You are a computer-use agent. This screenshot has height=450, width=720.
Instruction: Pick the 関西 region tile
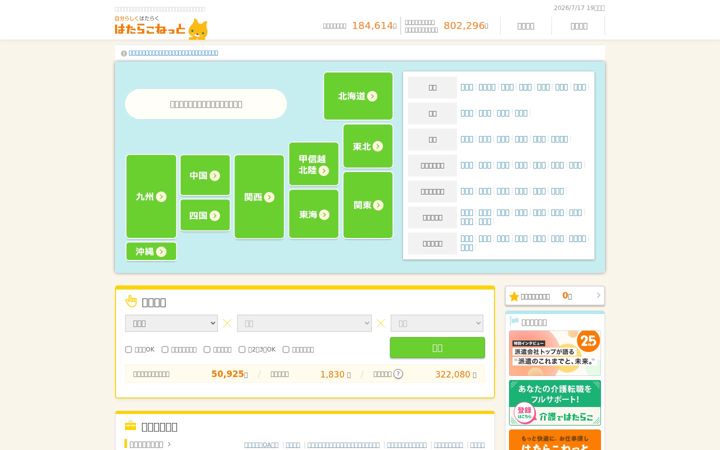pyautogui.click(x=259, y=197)
